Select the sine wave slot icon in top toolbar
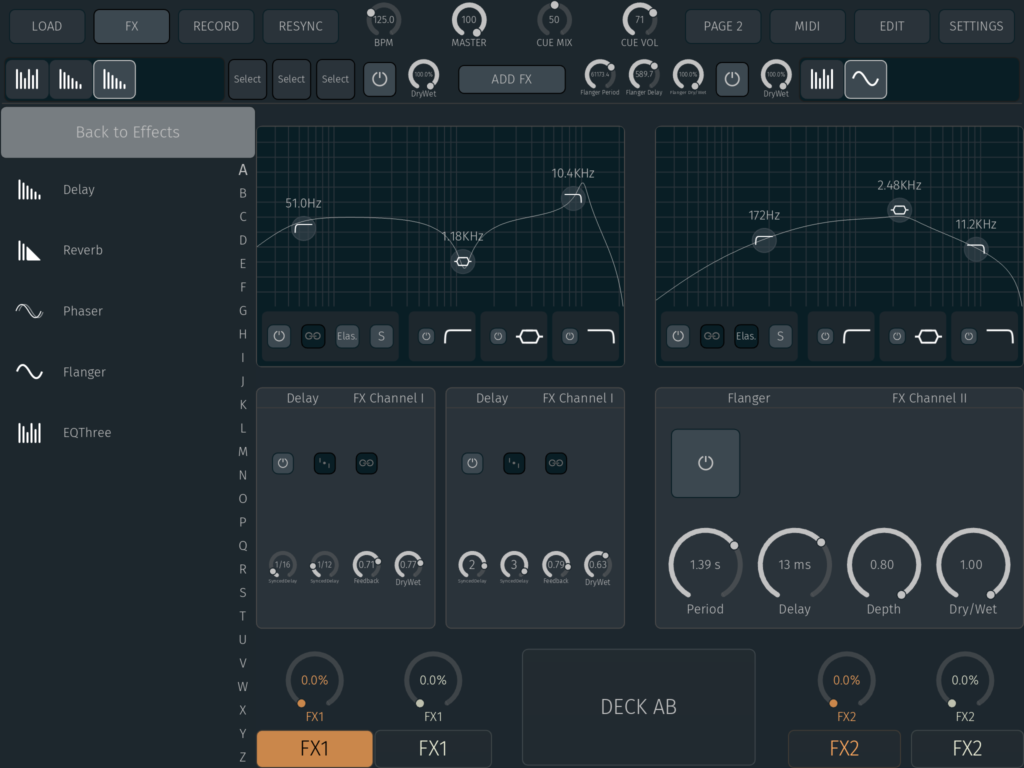 point(865,79)
